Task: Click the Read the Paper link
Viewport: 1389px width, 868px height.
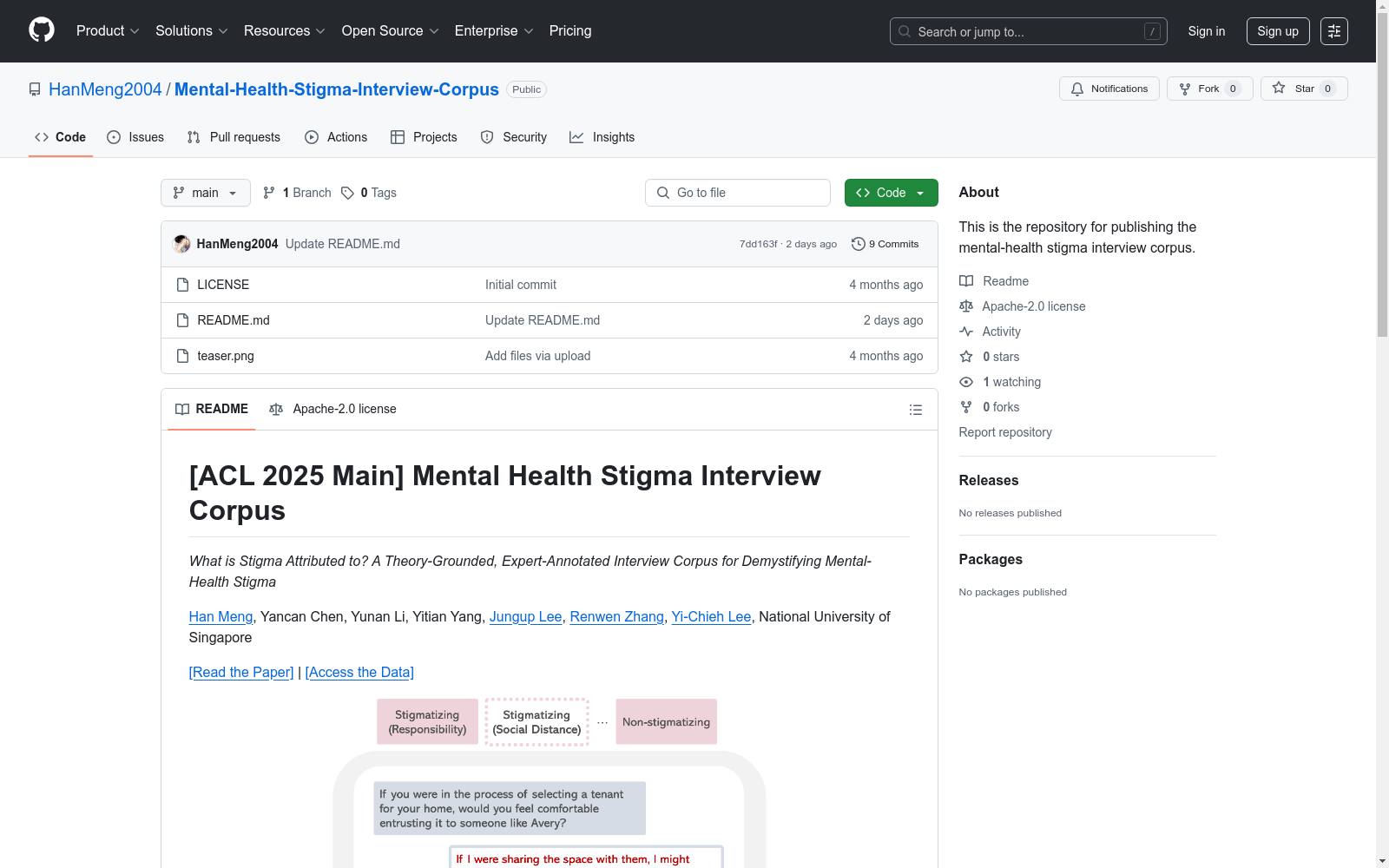Action: pos(241,672)
